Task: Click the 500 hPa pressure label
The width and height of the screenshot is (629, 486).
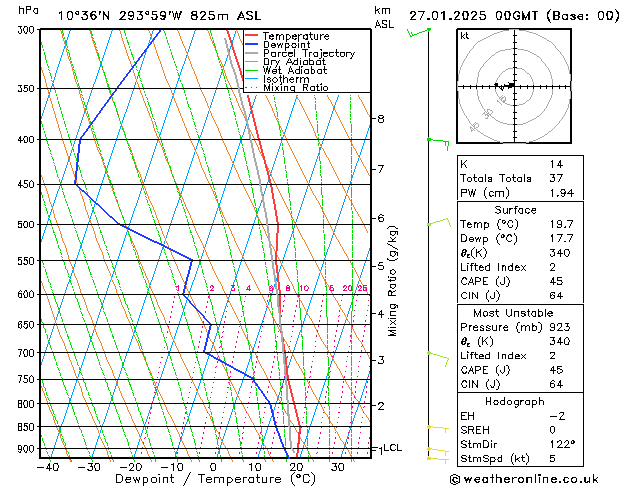Action: tap(28, 225)
